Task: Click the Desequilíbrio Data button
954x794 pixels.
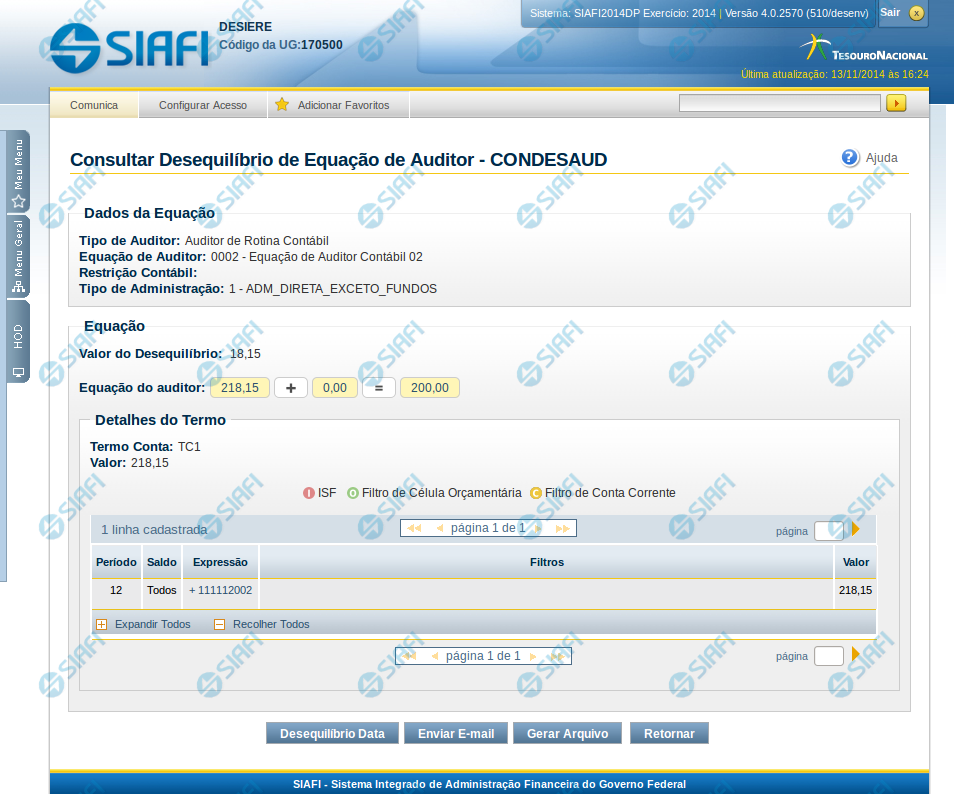Action: coord(332,733)
